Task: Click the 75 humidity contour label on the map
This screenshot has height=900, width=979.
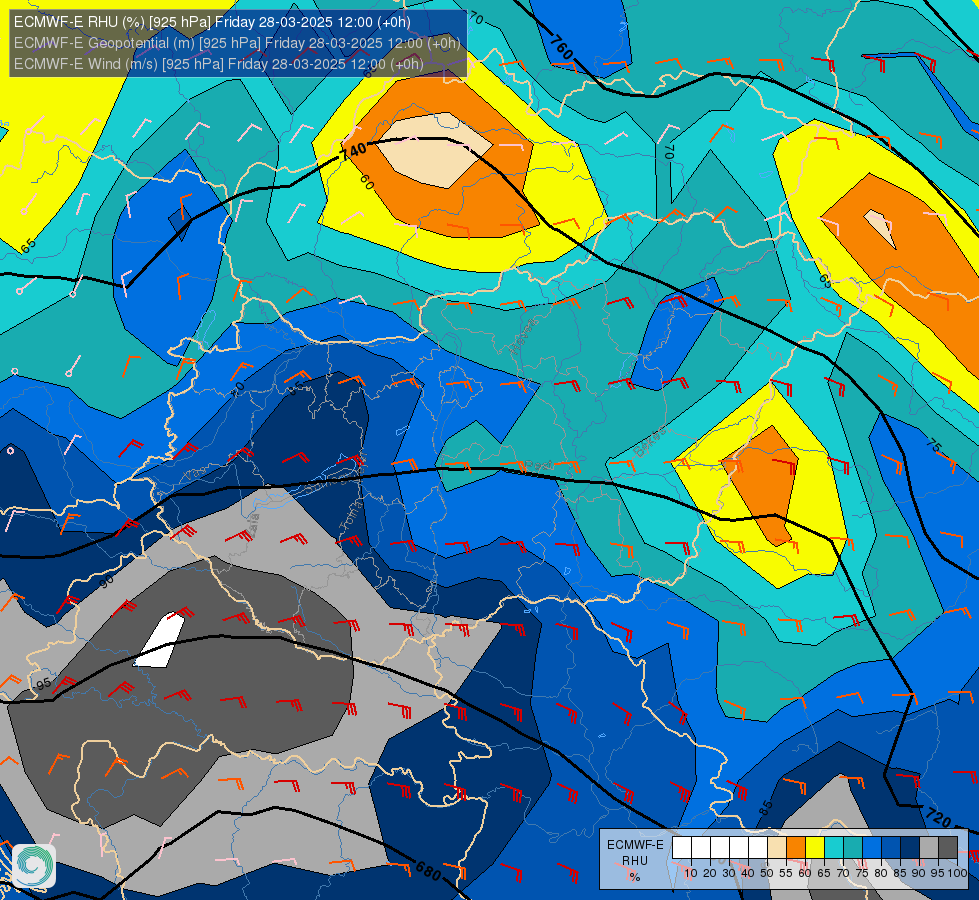Action: pyautogui.click(x=933, y=445)
